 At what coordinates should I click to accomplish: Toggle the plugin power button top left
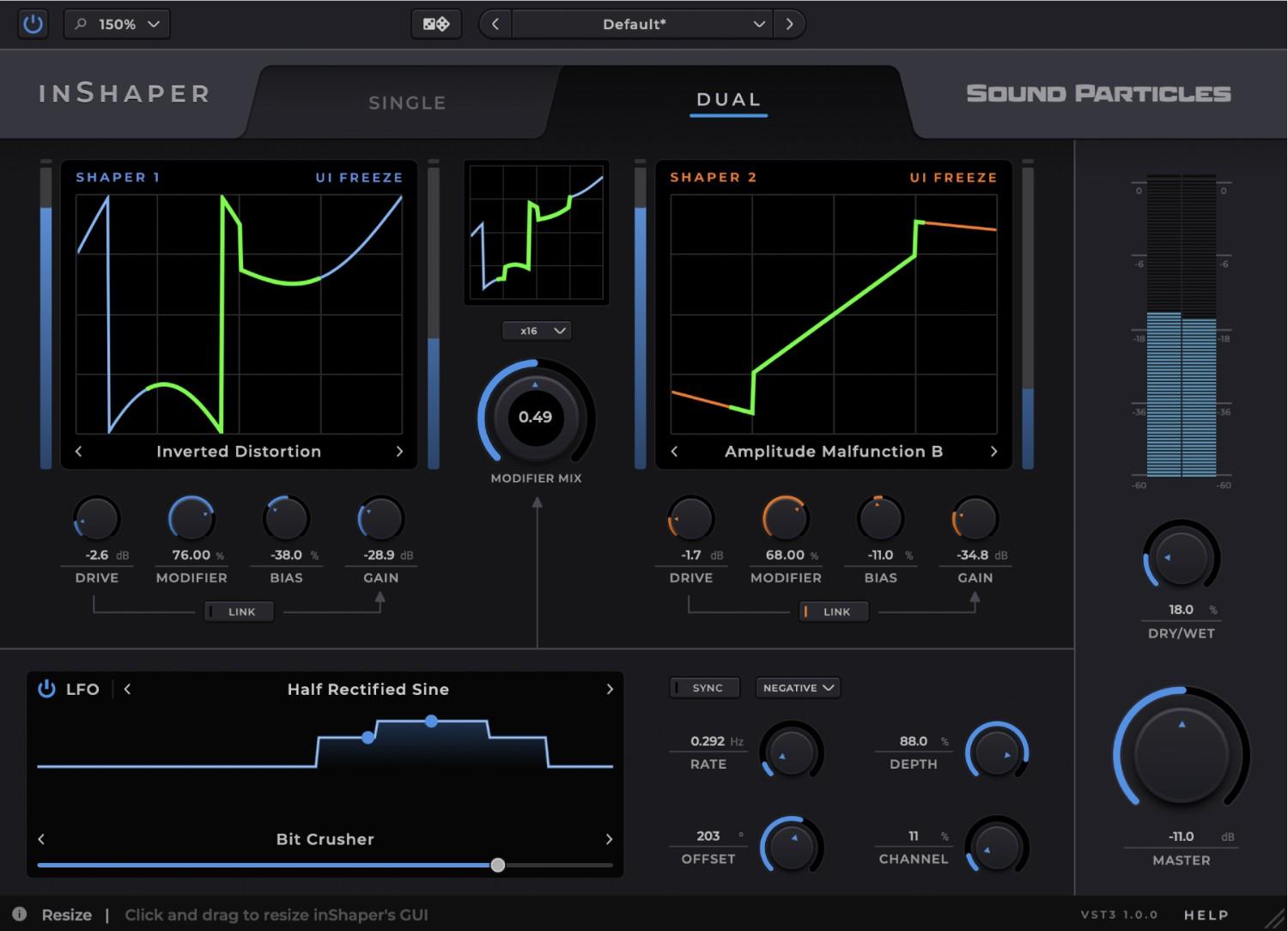(33, 24)
